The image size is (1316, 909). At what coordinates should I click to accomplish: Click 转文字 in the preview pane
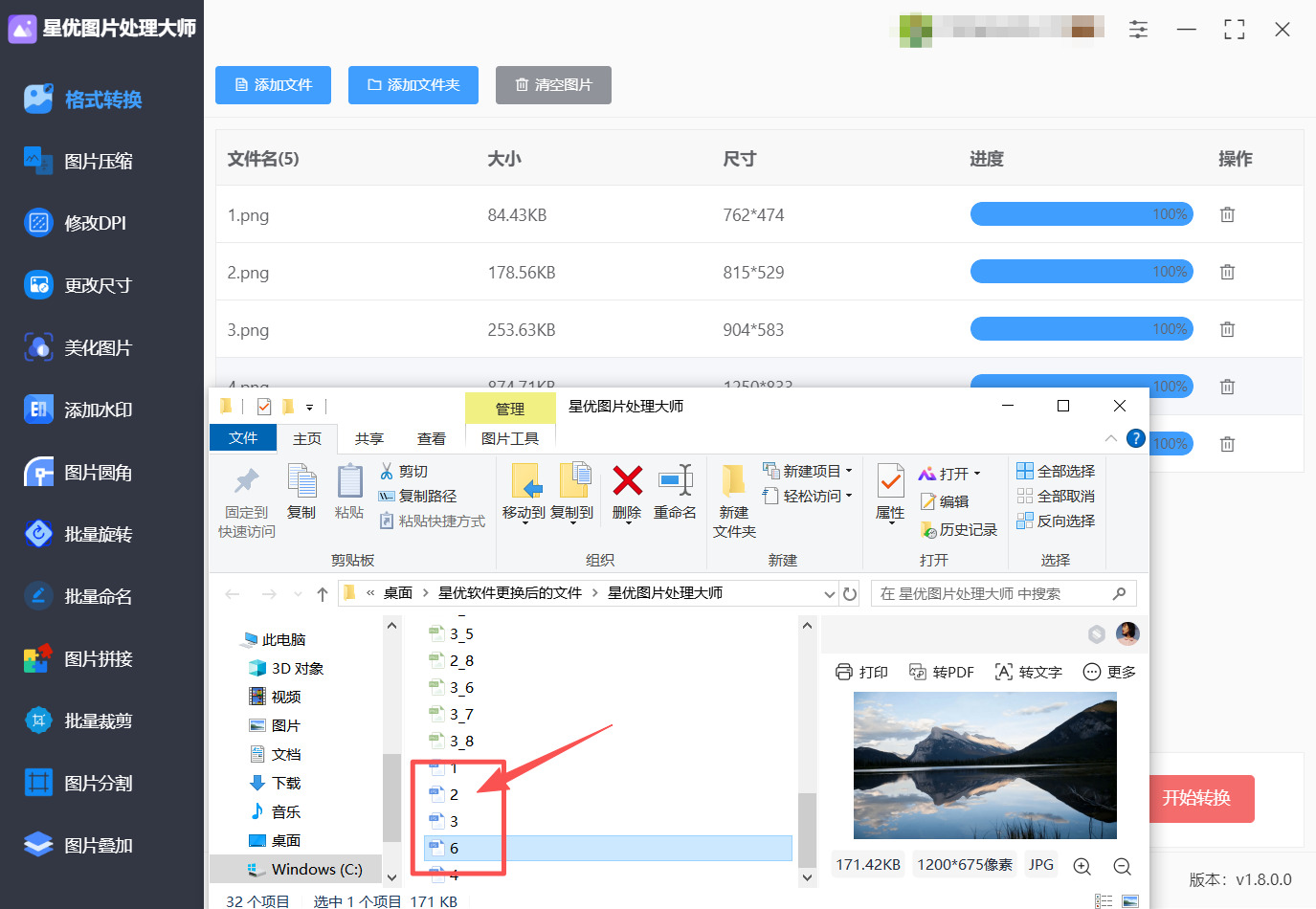(x=1029, y=673)
